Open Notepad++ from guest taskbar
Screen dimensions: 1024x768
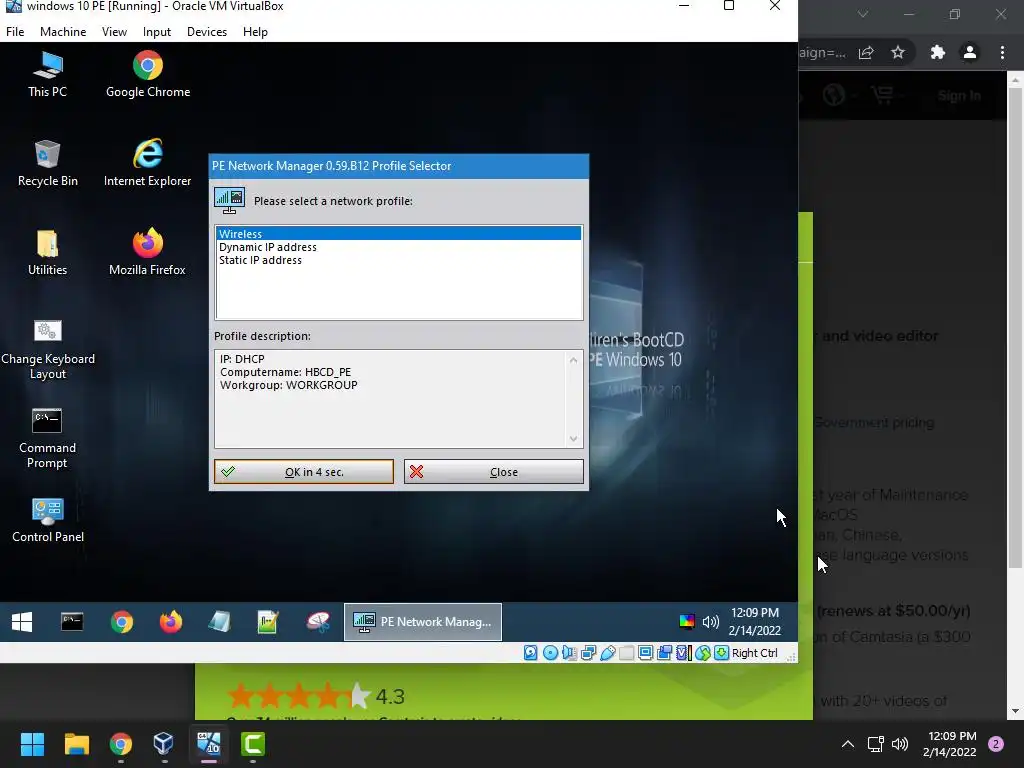pyautogui.click(x=268, y=622)
